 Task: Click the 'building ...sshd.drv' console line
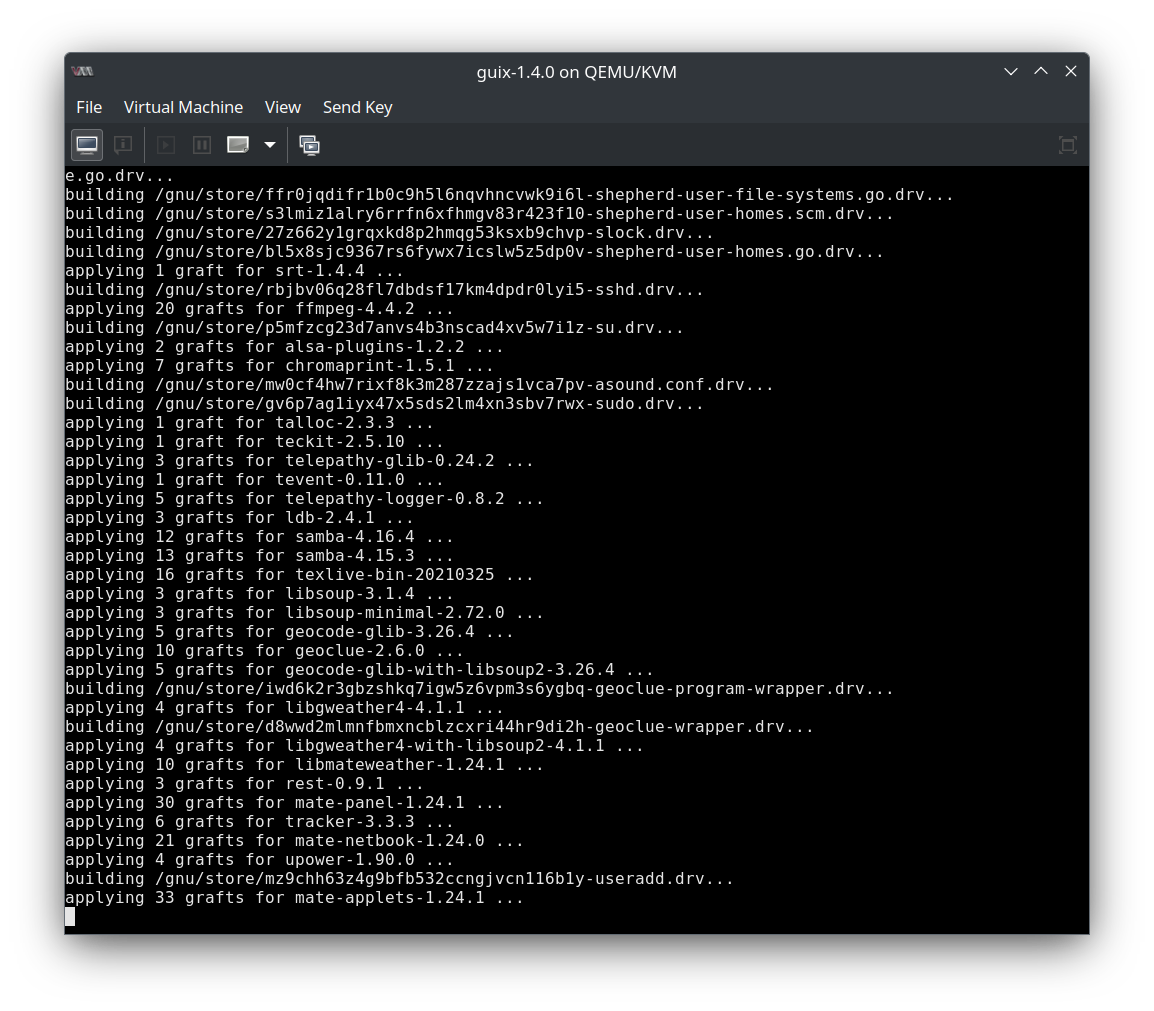384,290
